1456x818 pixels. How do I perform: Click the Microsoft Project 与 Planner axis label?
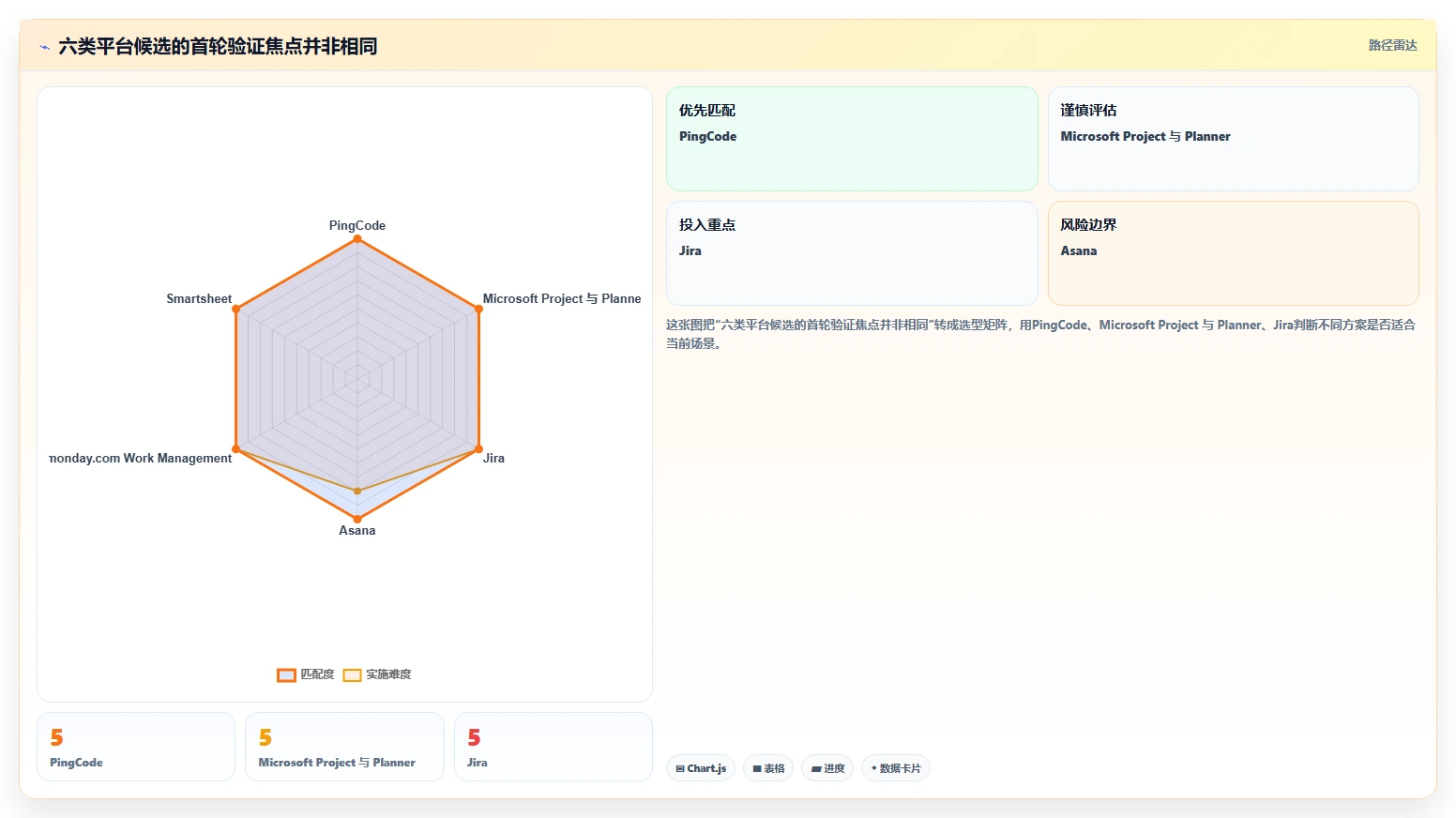[562, 298]
